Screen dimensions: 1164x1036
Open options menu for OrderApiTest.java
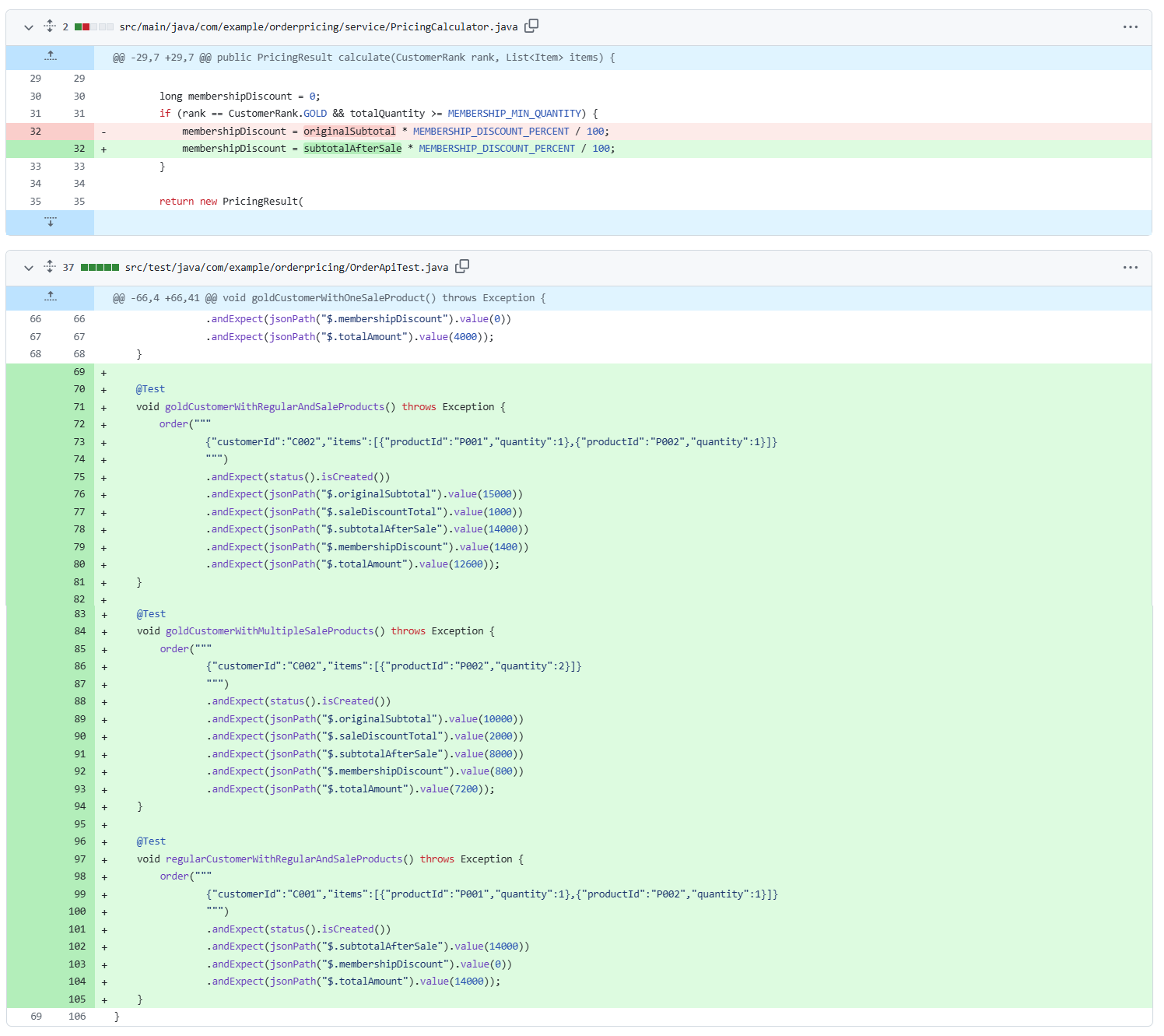[1131, 267]
